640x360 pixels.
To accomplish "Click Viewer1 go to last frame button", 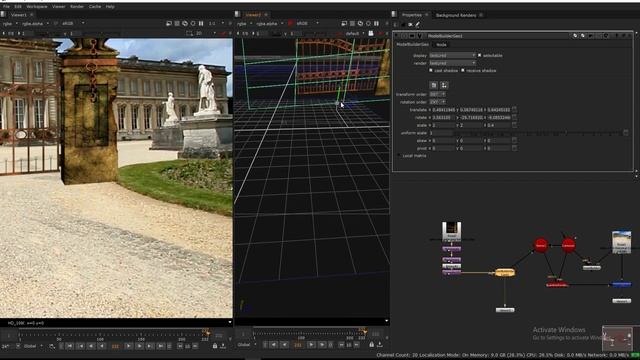I will point(161,346).
